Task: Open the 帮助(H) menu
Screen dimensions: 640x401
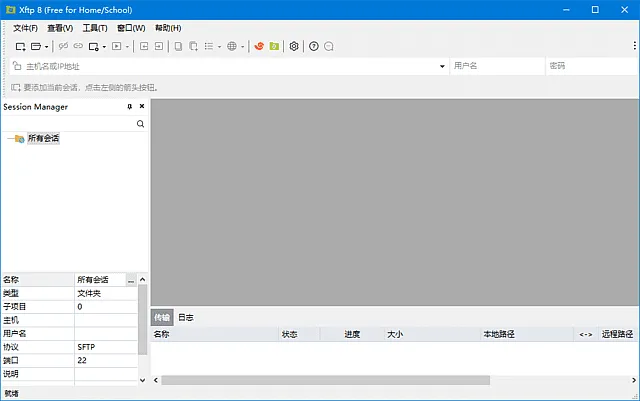Action: pyautogui.click(x=168, y=28)
